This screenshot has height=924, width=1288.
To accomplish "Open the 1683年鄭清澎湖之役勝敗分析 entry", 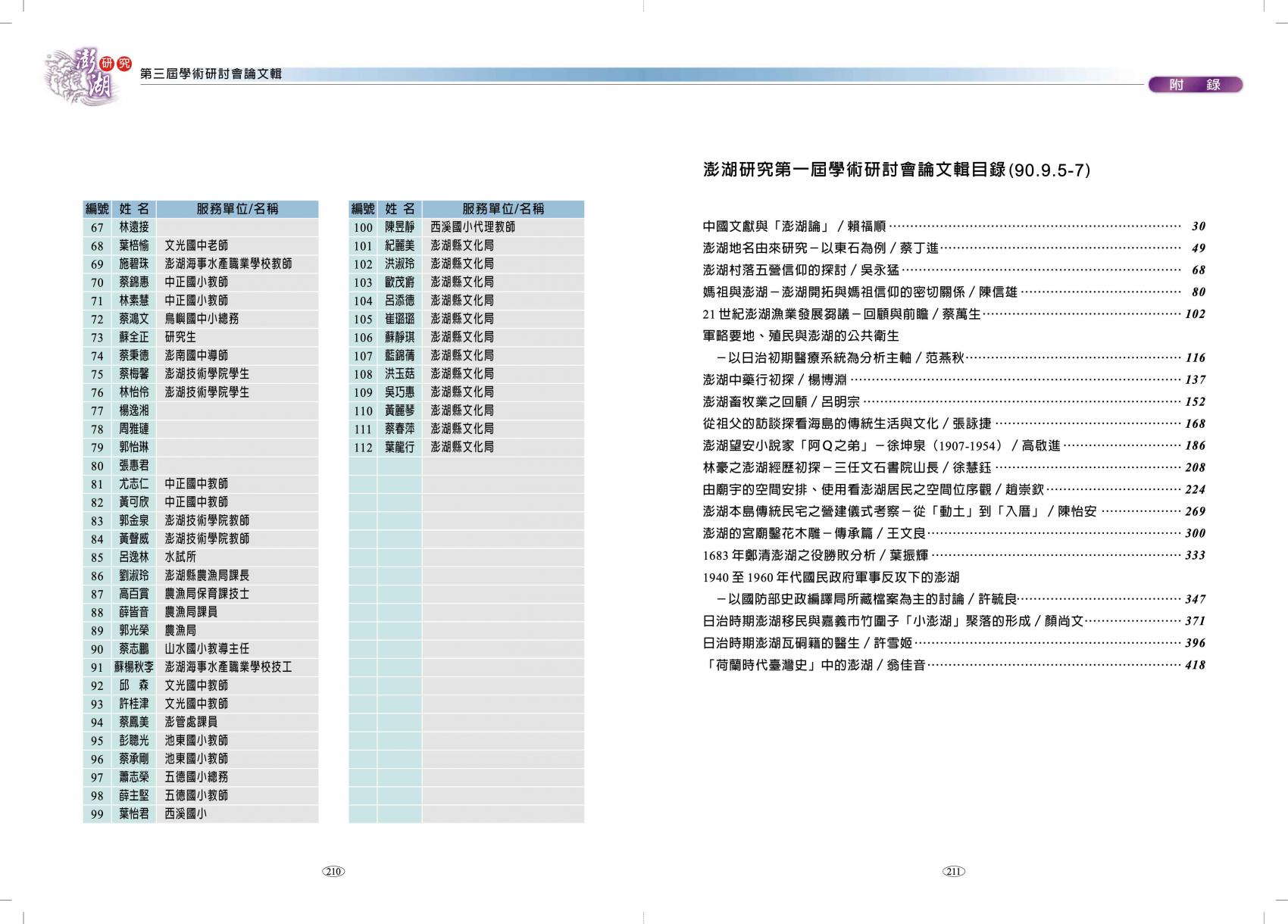I will coord(815,555).
